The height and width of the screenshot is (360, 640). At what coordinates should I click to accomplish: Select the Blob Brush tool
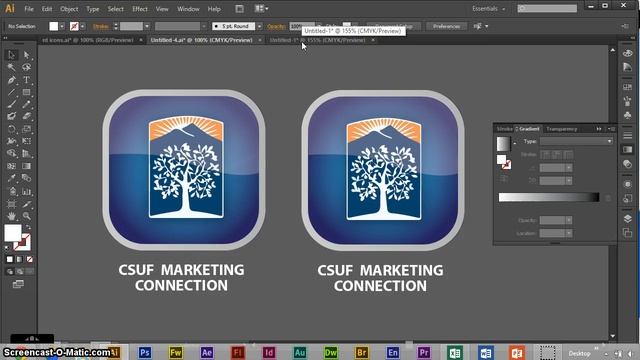tap(11, 117)
